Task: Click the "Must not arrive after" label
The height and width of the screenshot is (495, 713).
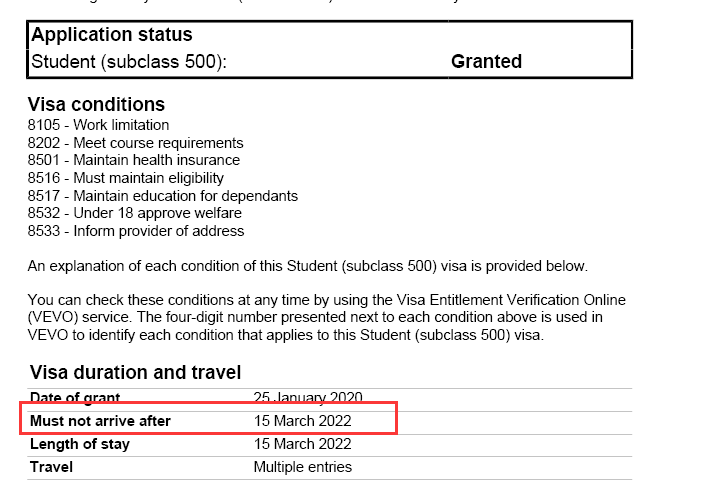Action: click(x=100, y=421)
